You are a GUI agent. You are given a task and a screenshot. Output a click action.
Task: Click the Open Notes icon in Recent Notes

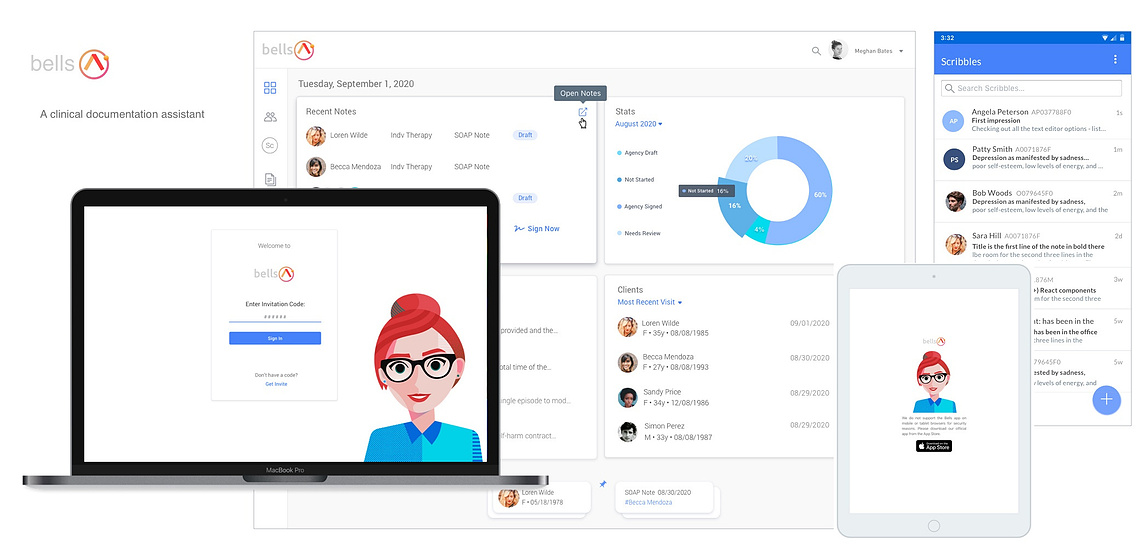[x=583, y=112]
